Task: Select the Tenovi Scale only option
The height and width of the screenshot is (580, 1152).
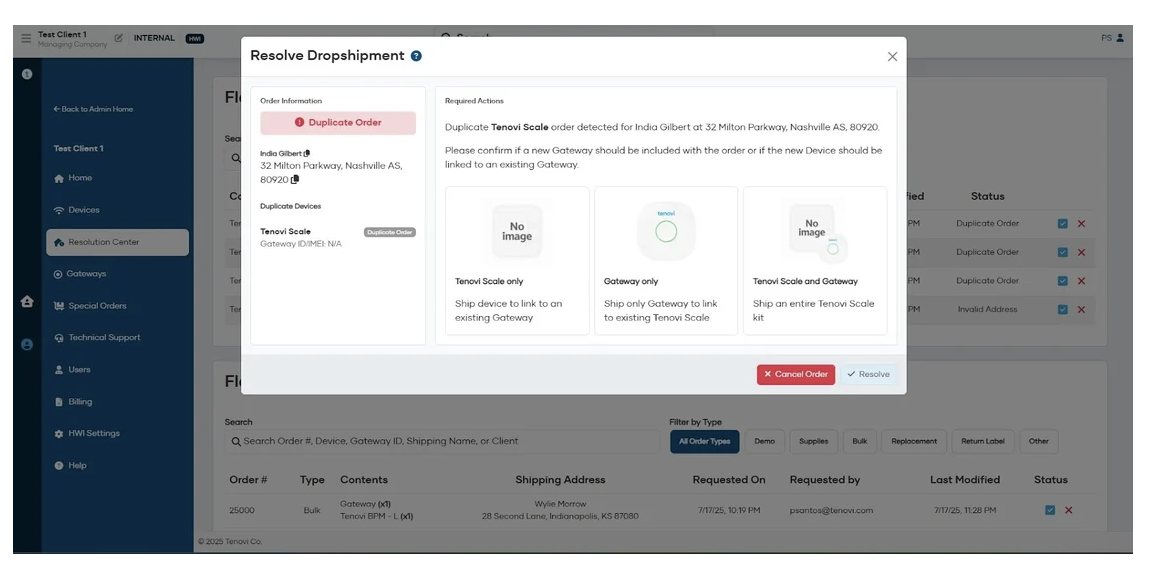Action: (x=517, y=260)
